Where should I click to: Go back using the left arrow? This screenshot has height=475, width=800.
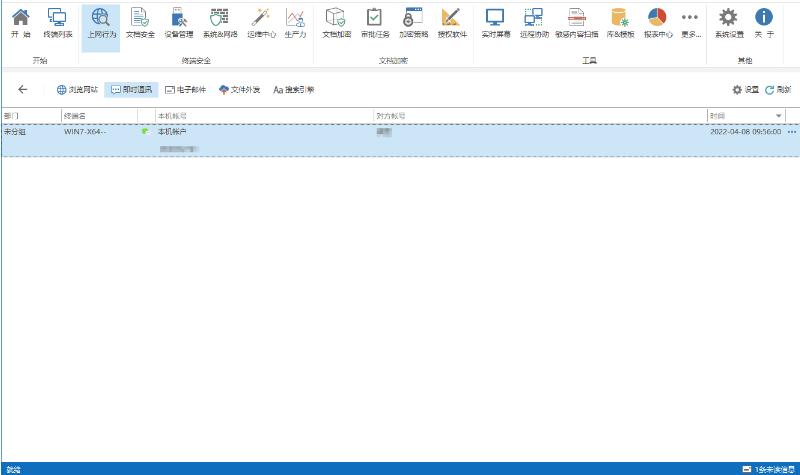pos(23,90)
